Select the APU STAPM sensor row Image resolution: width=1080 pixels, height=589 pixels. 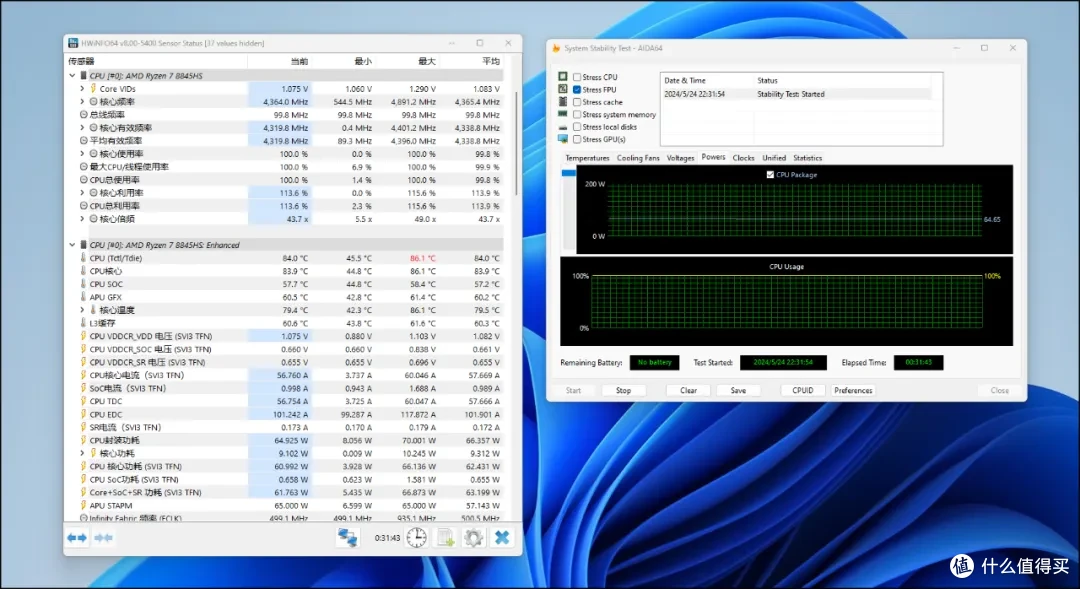284,505
